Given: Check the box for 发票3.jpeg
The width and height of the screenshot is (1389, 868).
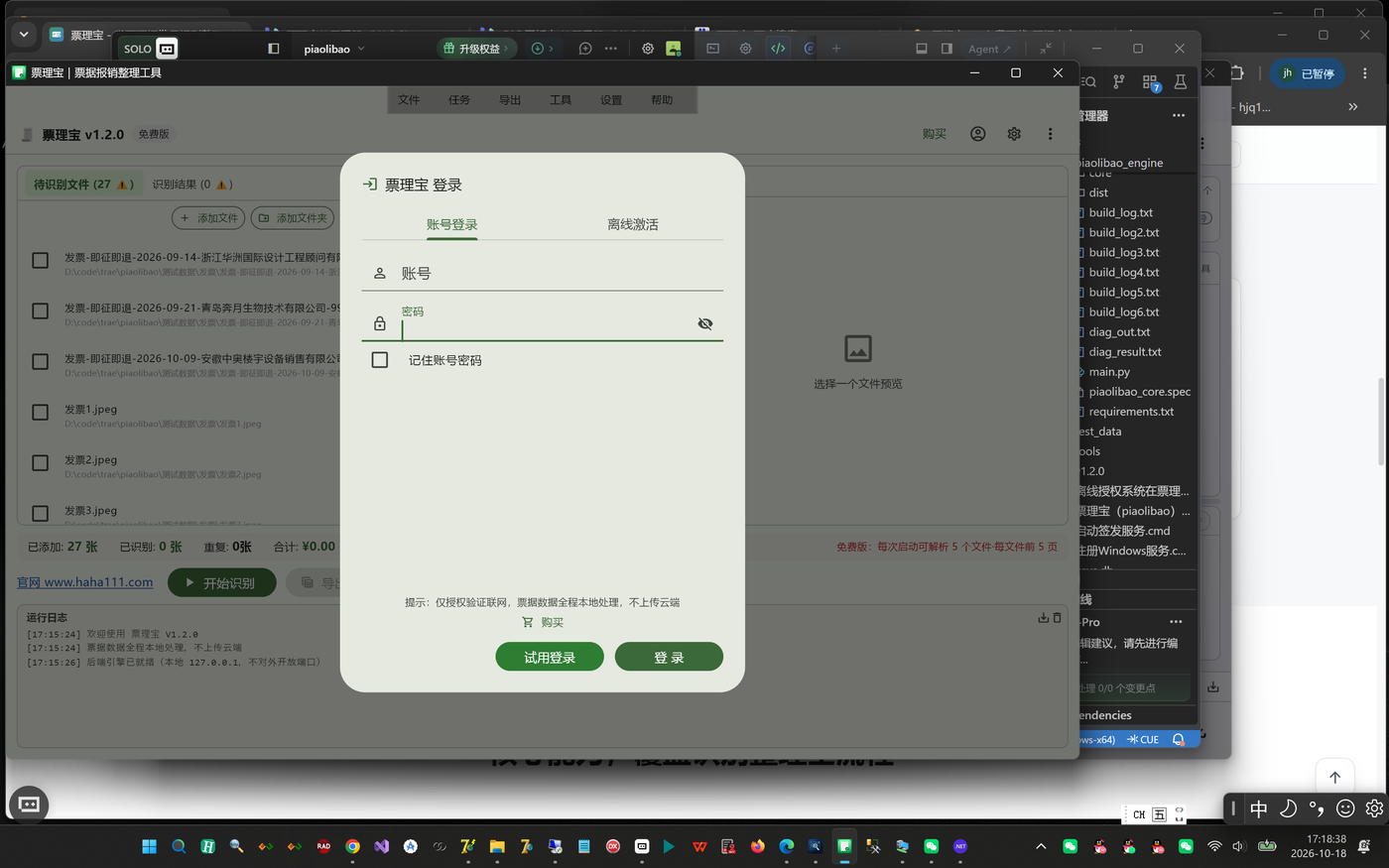Looking at the screenshot, I should click(41, 513).
